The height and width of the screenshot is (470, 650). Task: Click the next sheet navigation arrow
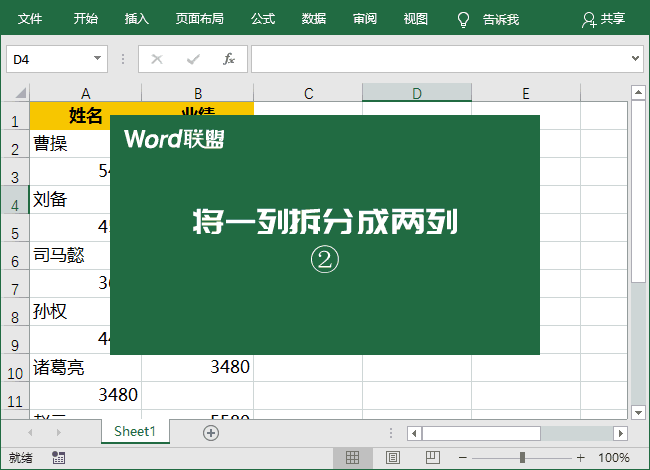coord(58,433)
